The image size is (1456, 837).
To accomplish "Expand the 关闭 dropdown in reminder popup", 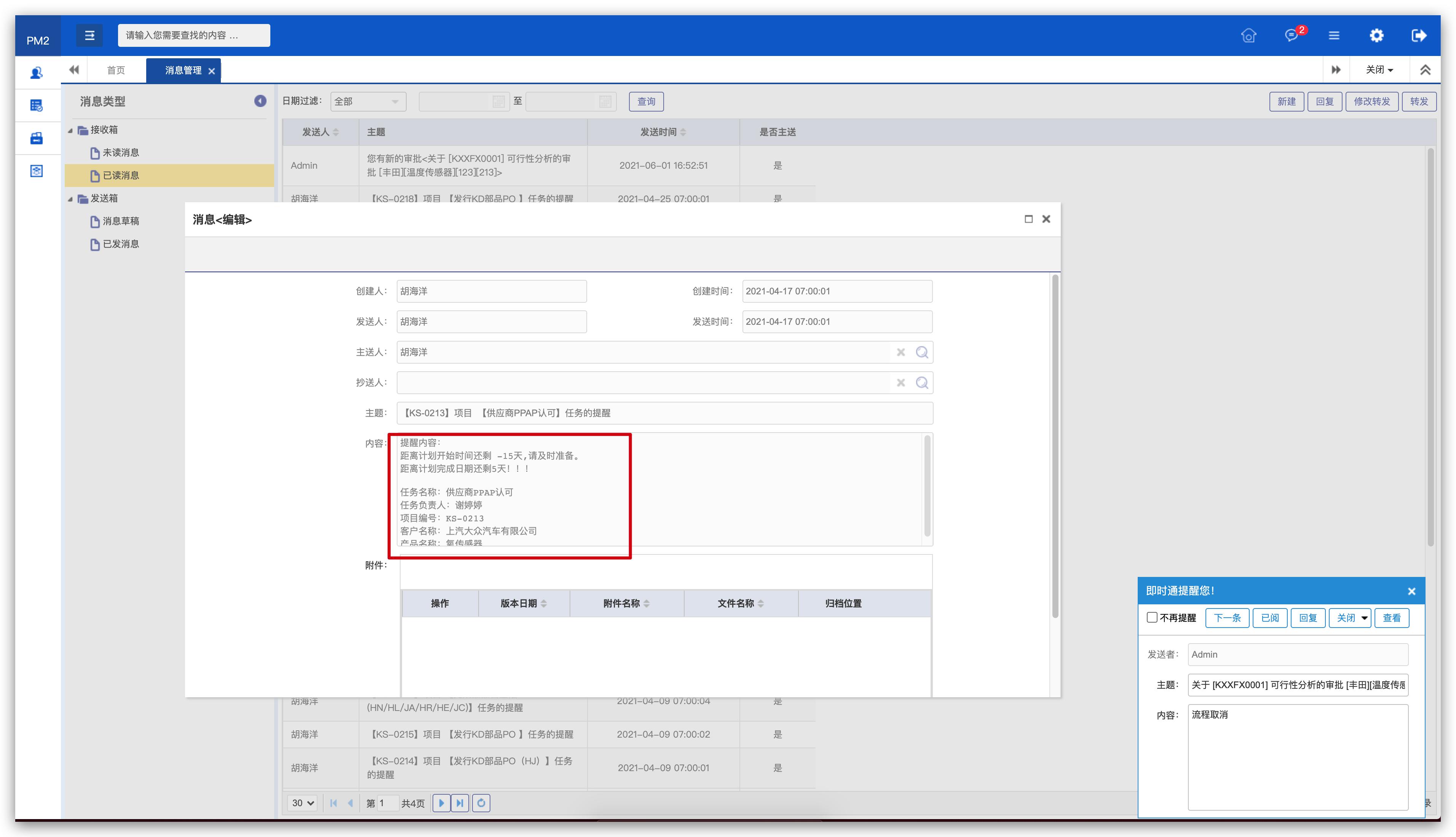I will point(1364,618).
